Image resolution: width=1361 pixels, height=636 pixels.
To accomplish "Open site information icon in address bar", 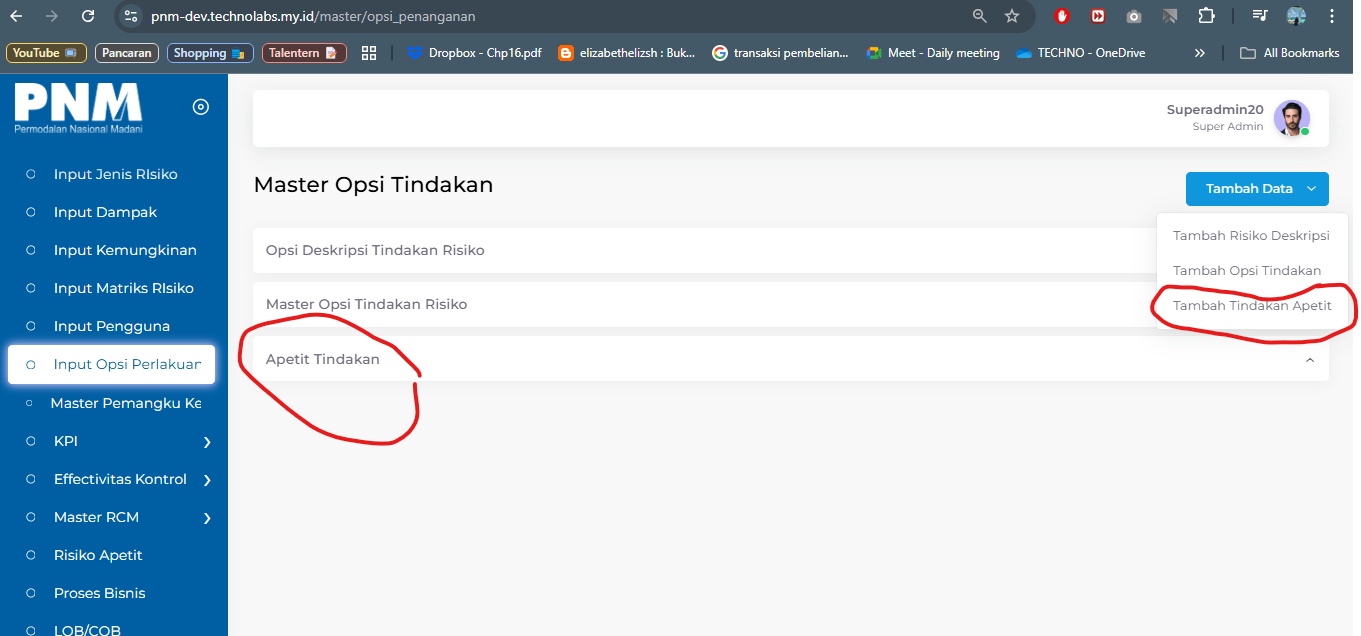I will [130, 16].
